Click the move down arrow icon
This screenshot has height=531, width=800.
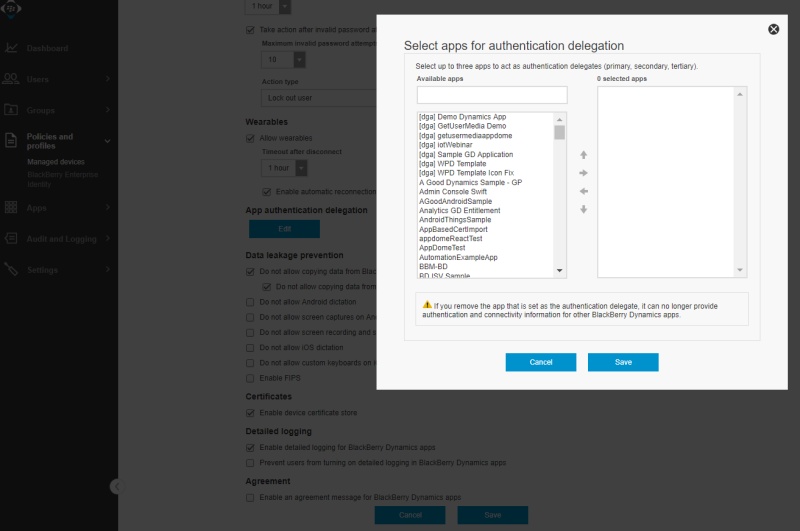[584, 210]
